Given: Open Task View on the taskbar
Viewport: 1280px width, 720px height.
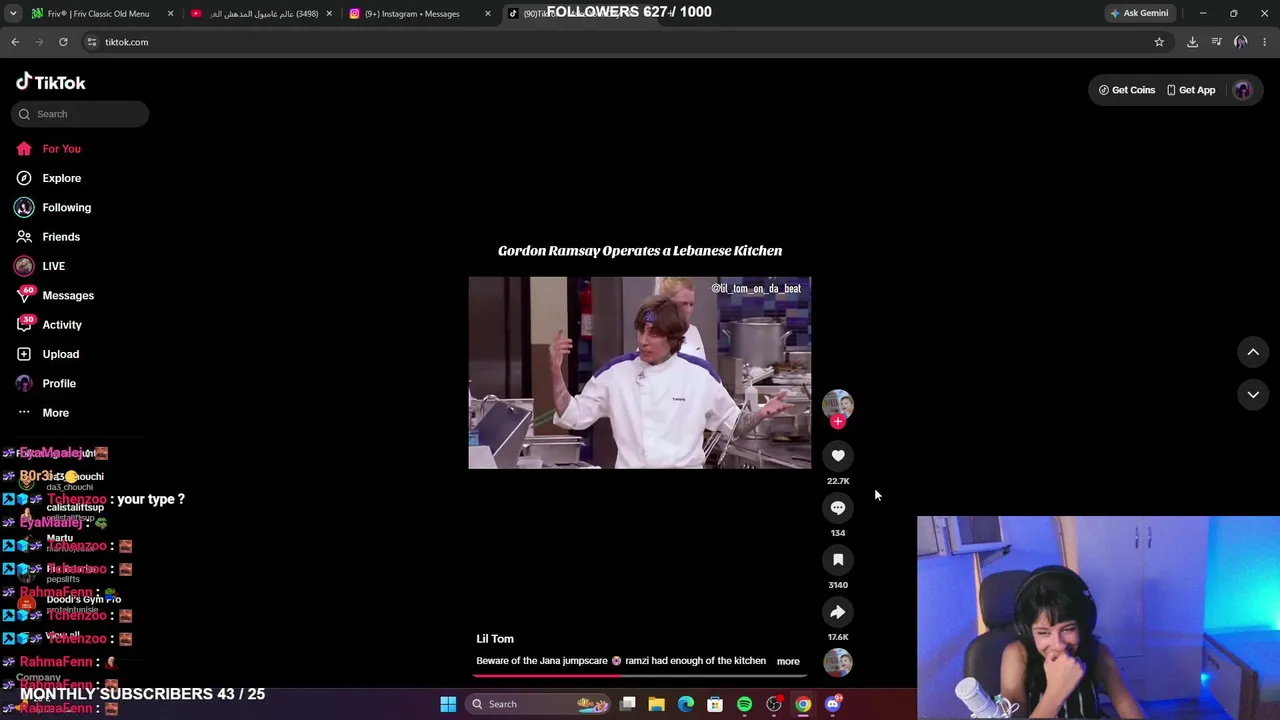Looking at the screenshot, I should [627, 704].
